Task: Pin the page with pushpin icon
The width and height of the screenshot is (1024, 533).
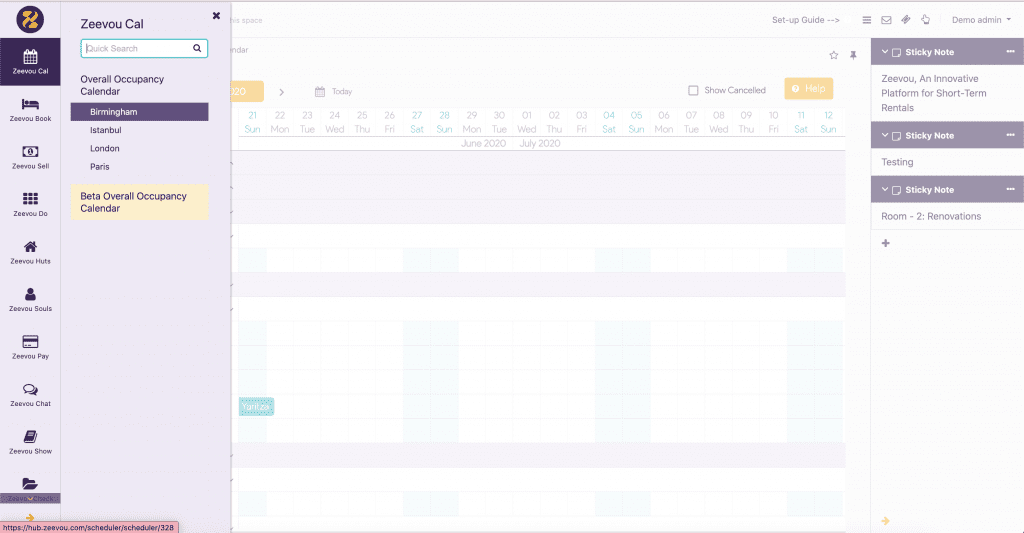Action: click(x=853, y=56)
